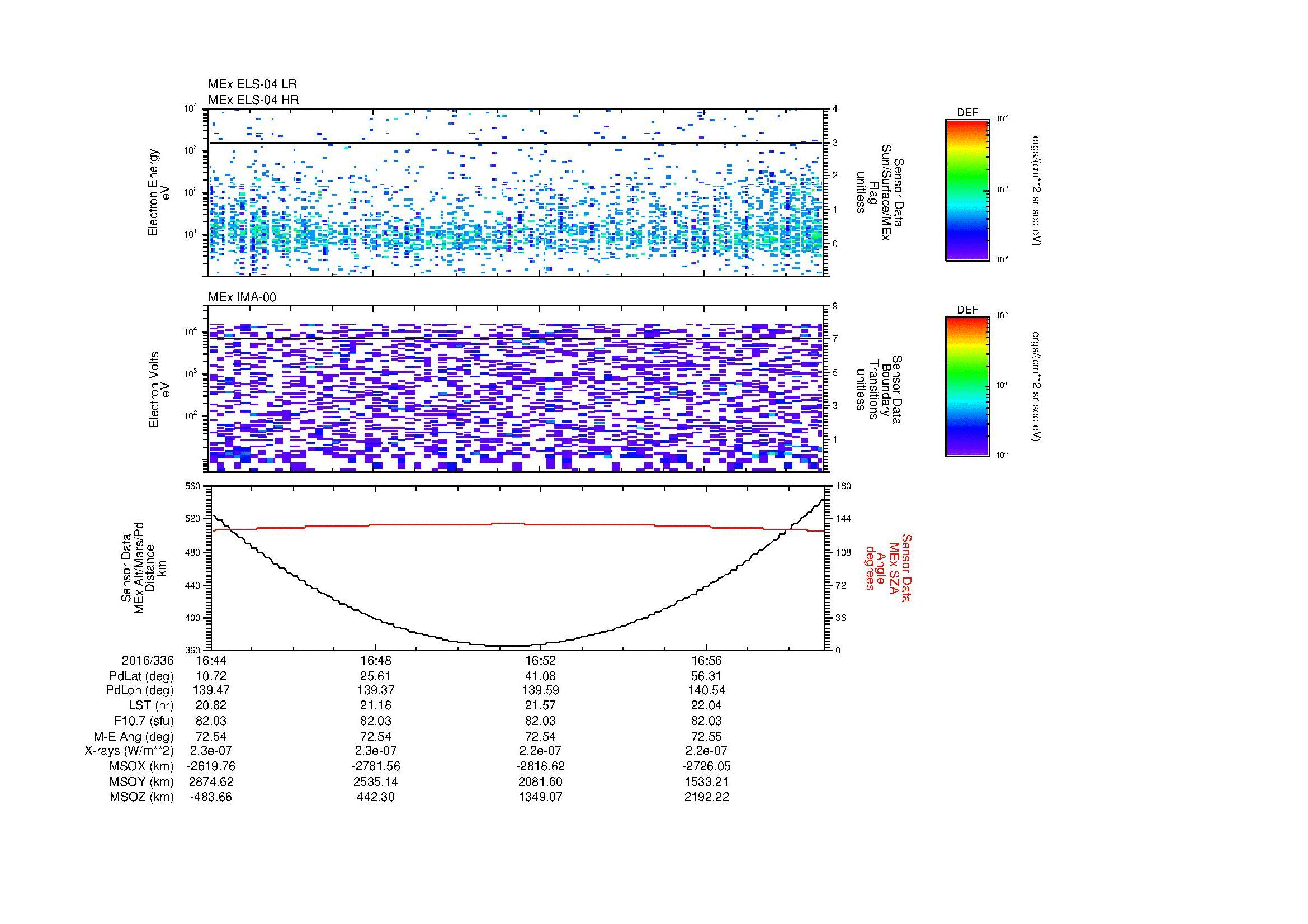Click the 'M-E Ang (deg)' row label
The image size is (1308, 924).
(134, 736)
